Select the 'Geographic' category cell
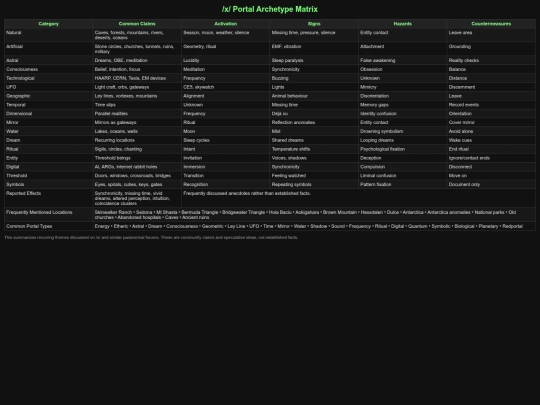 point(49,96)
